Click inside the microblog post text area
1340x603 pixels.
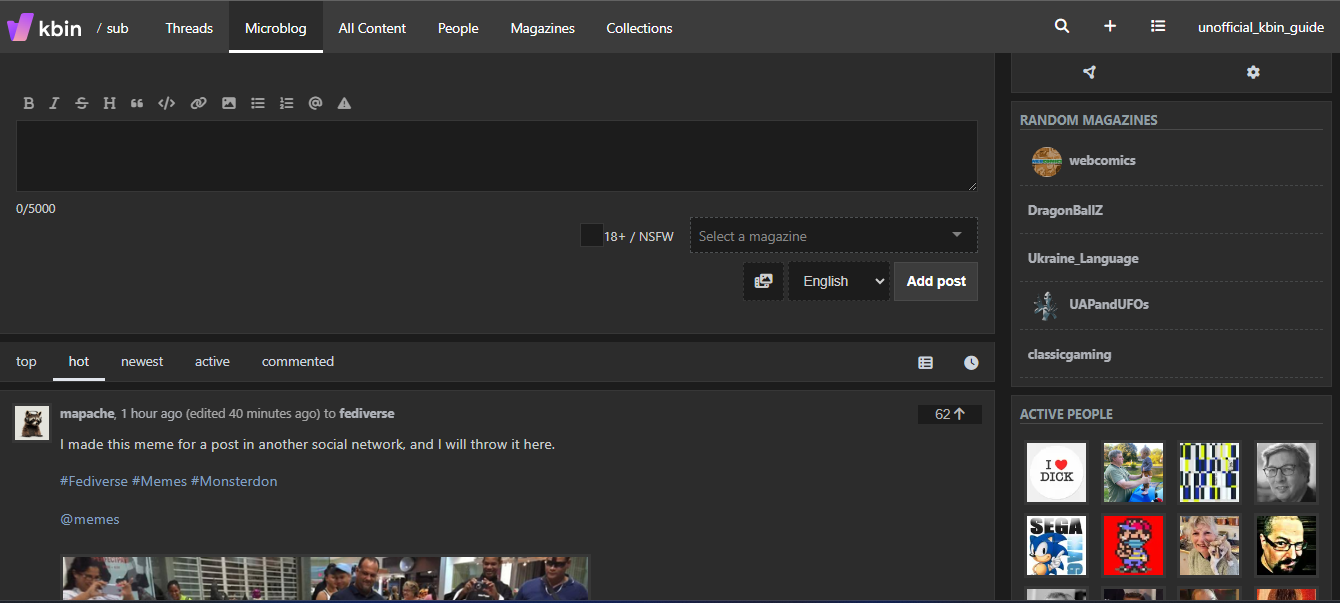[496, 156]
